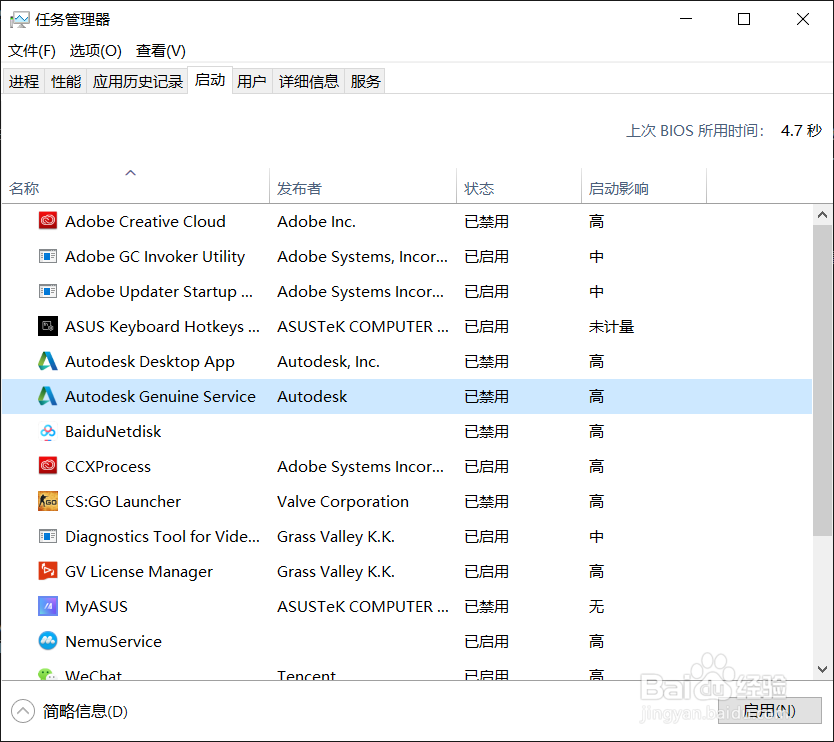The height and width of the screenshot is (742, 834).
Task: Minimize the Task Manager window
Action: coord(686,19)
